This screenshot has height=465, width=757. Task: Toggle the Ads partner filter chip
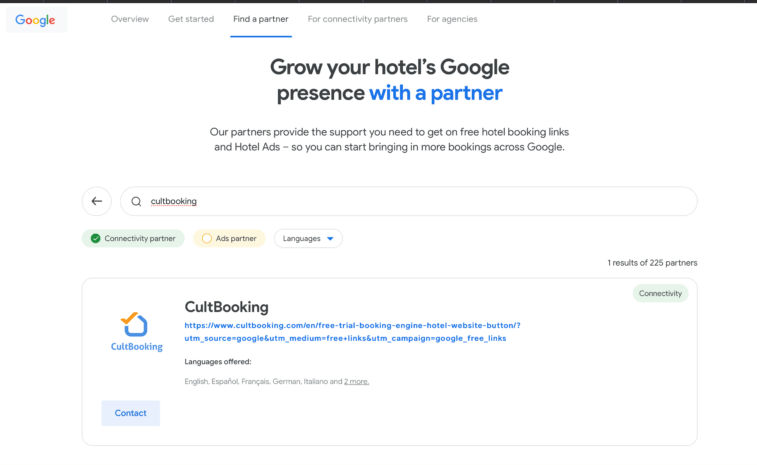point(229,239)
